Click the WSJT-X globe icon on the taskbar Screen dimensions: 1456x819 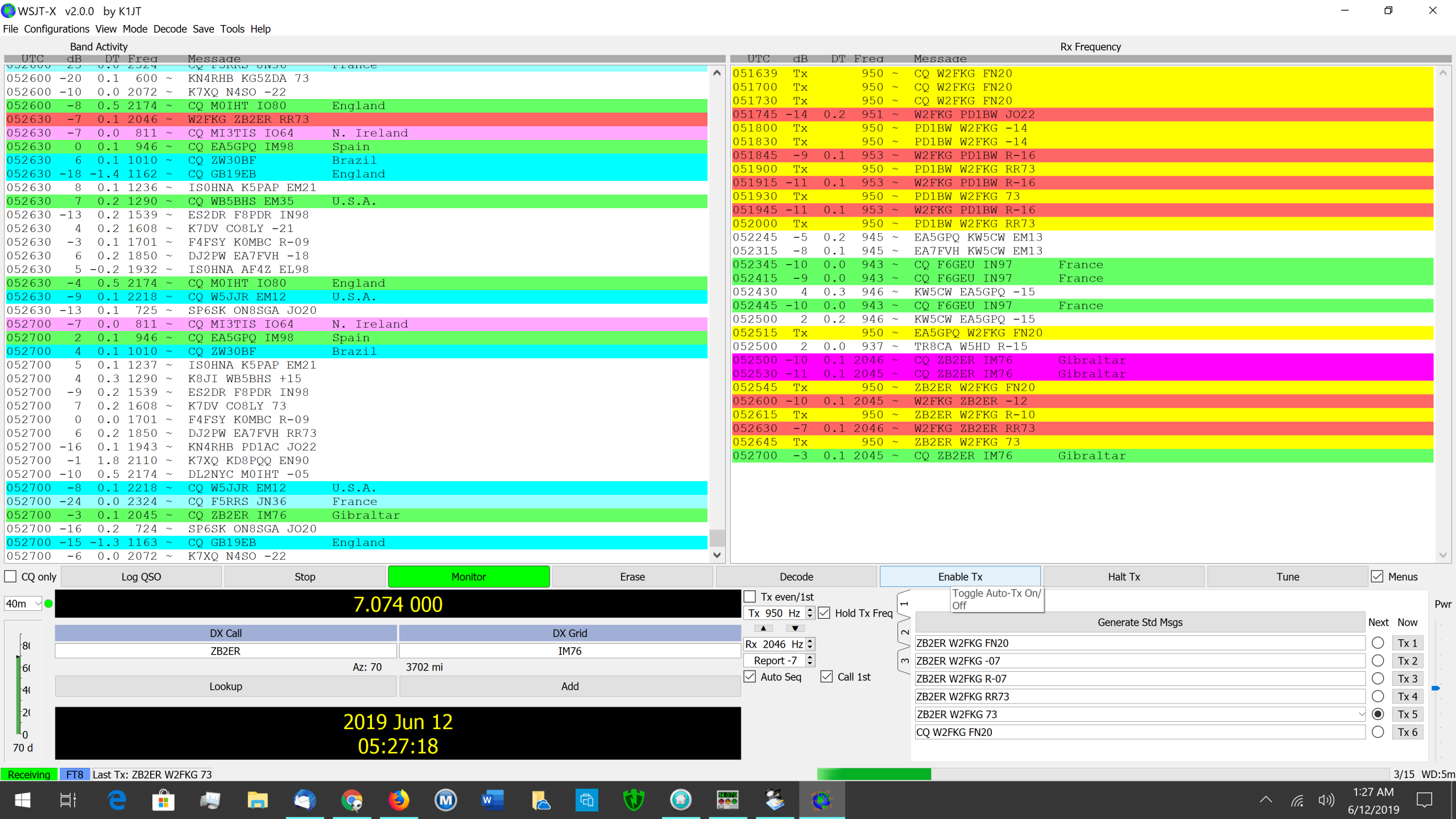point(821,800)
